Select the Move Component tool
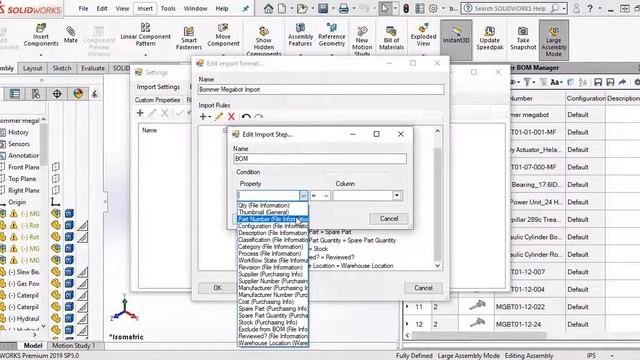This screenshot has width=640, height=360. point(223,35)
